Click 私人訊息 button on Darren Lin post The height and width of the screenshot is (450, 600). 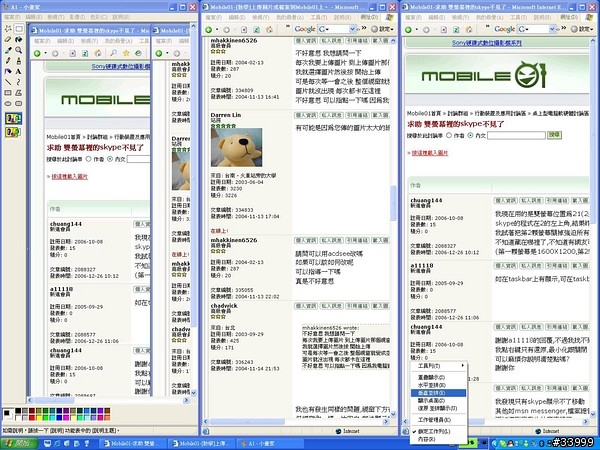pos(331,115)
